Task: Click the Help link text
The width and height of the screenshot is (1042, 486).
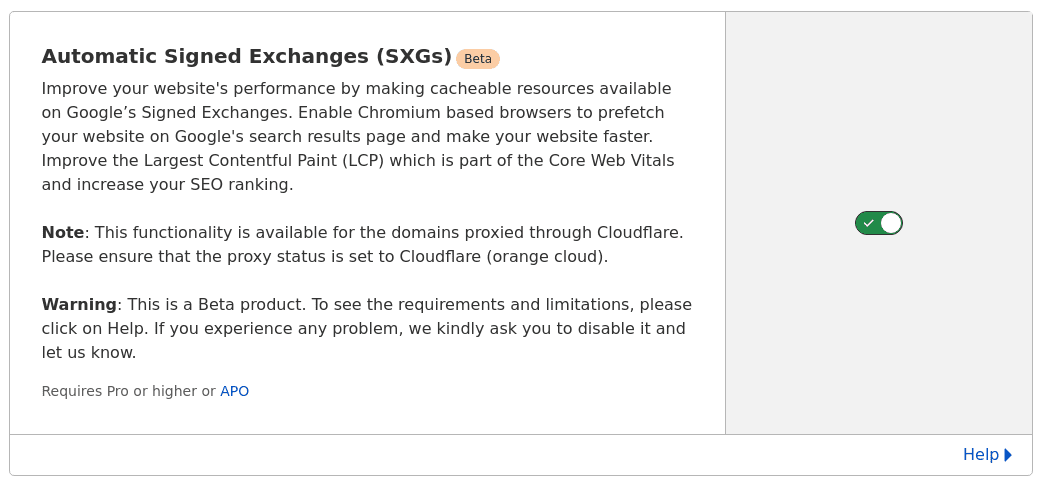Action: [980, 455]
